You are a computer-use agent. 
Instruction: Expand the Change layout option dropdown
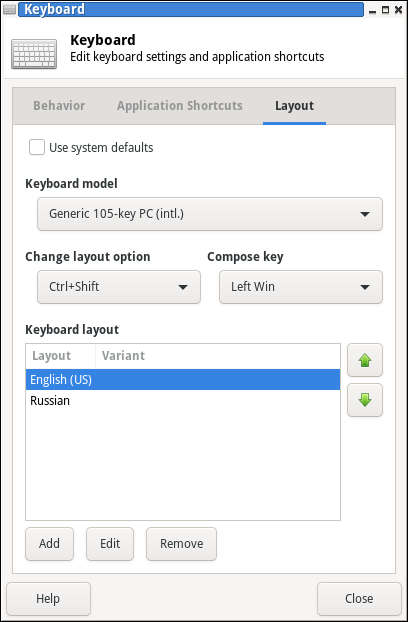pos(119,287)
